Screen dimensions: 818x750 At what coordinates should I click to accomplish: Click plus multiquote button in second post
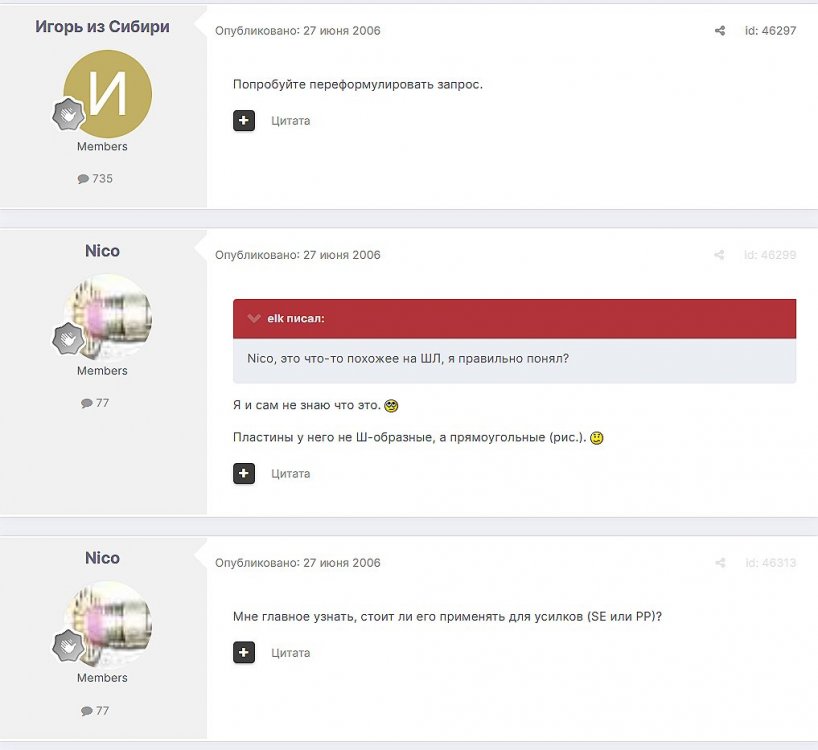pos(244,474)
